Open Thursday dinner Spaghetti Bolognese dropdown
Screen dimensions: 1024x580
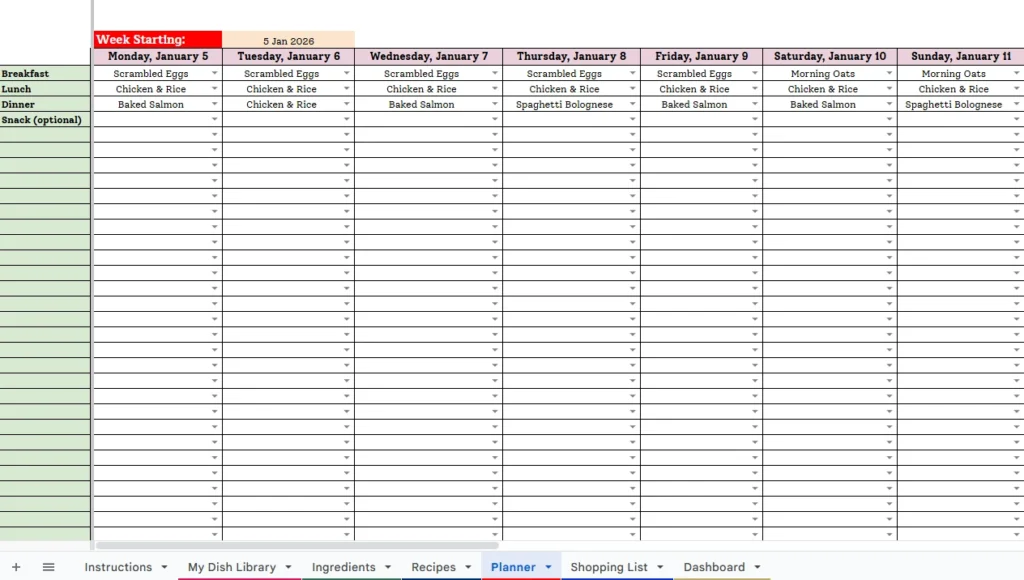pyautogui.click(x=633, y=104)
